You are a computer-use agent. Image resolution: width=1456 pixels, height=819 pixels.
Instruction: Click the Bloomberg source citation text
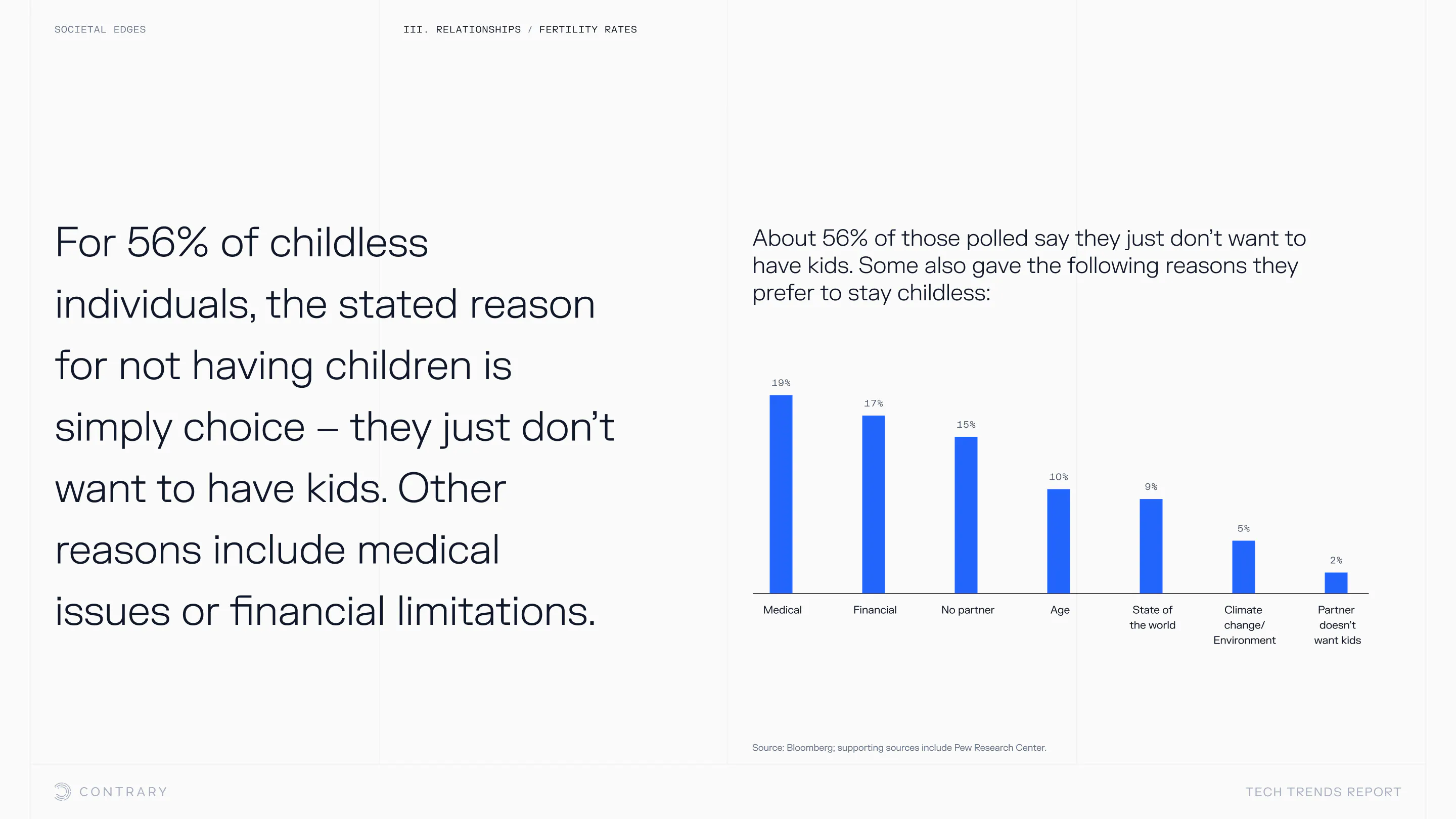tap(899, 747)
